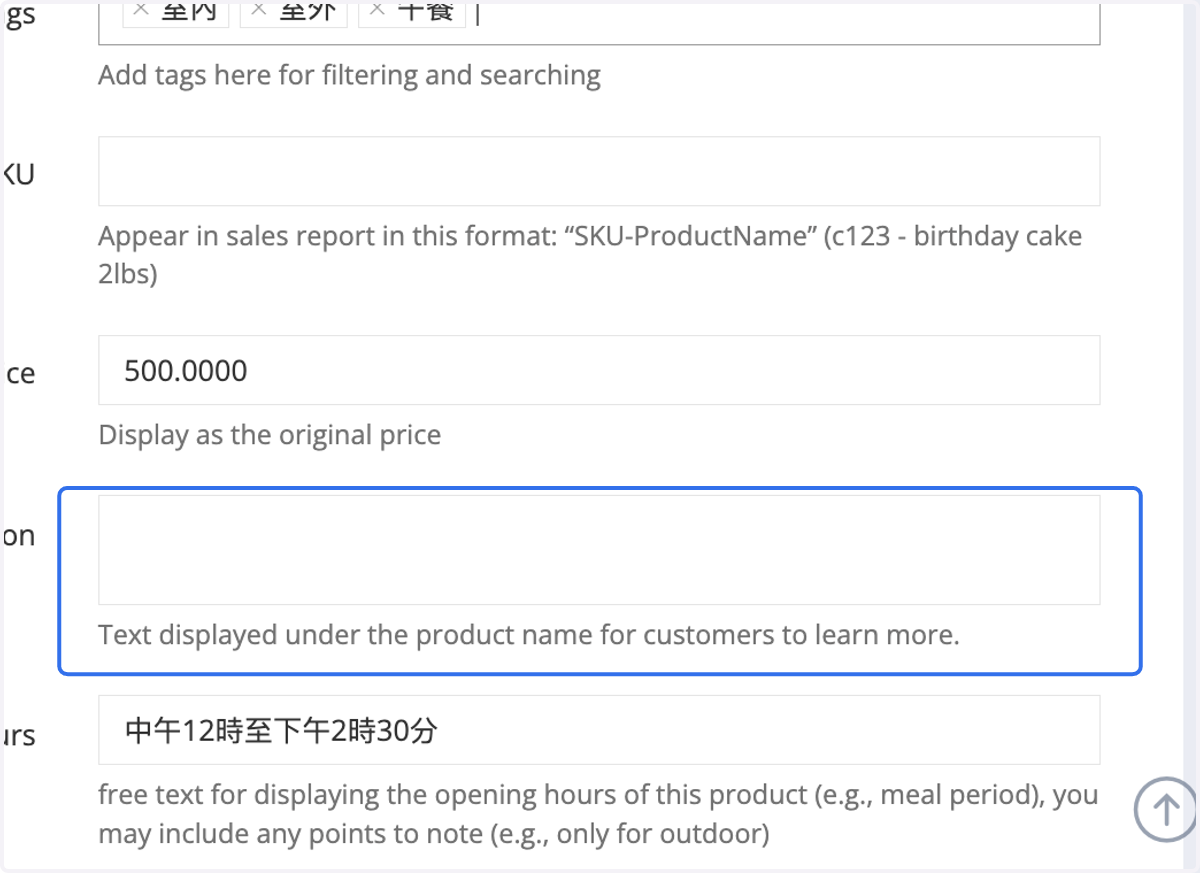Click the price field showing 500.0000
This screenshot has height=873, width=1200.
click(599, 370)
